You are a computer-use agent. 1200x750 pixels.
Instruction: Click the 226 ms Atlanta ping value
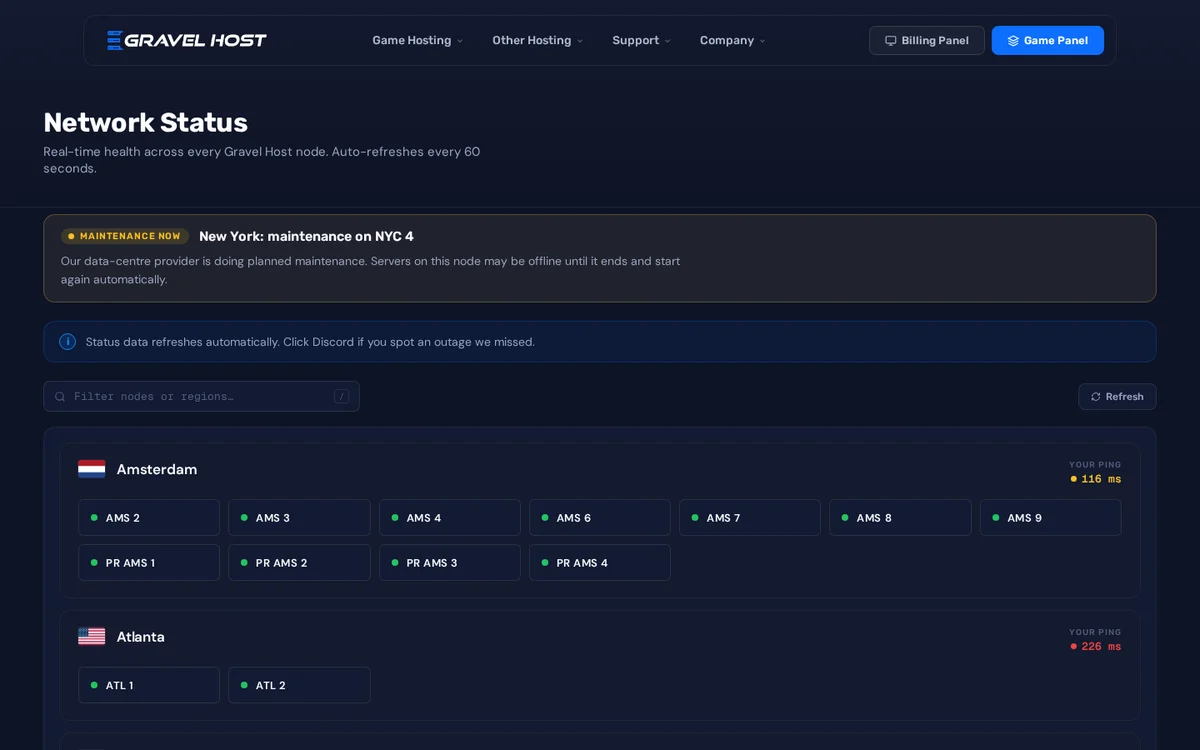tap(1101, 646)
